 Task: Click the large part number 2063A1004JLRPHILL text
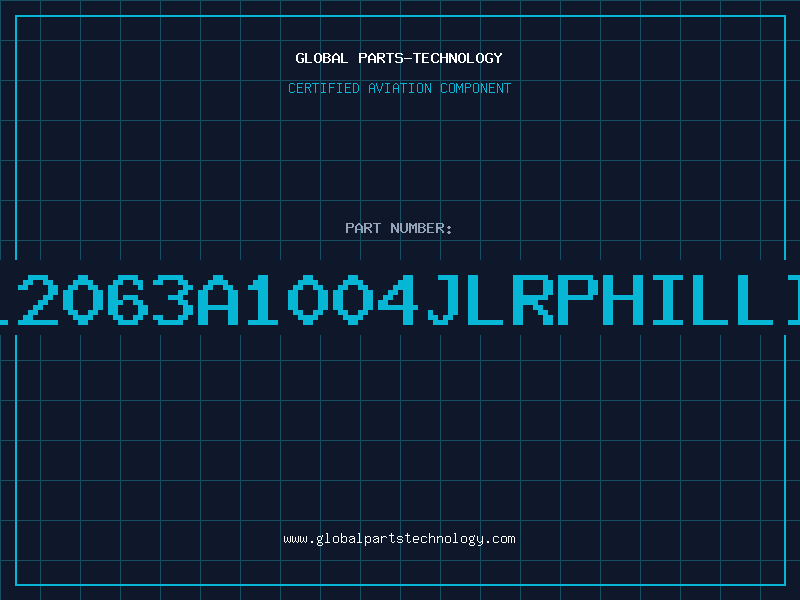[400, 299]
